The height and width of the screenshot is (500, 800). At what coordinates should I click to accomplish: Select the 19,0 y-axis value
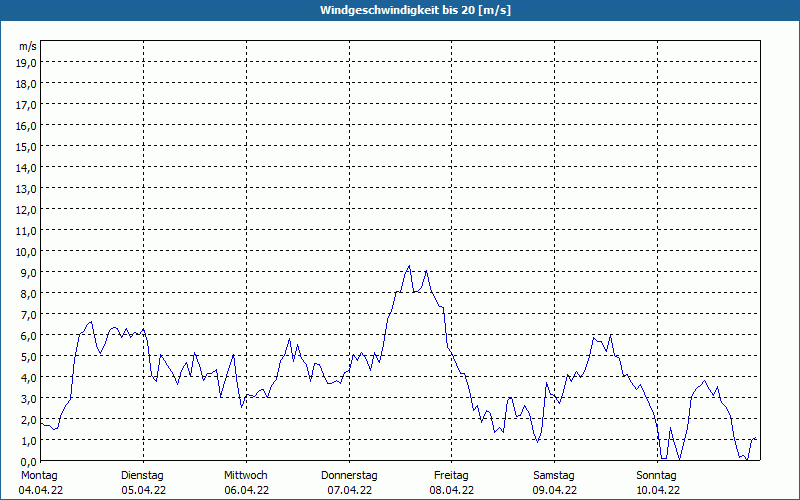[x=26, y=63]
